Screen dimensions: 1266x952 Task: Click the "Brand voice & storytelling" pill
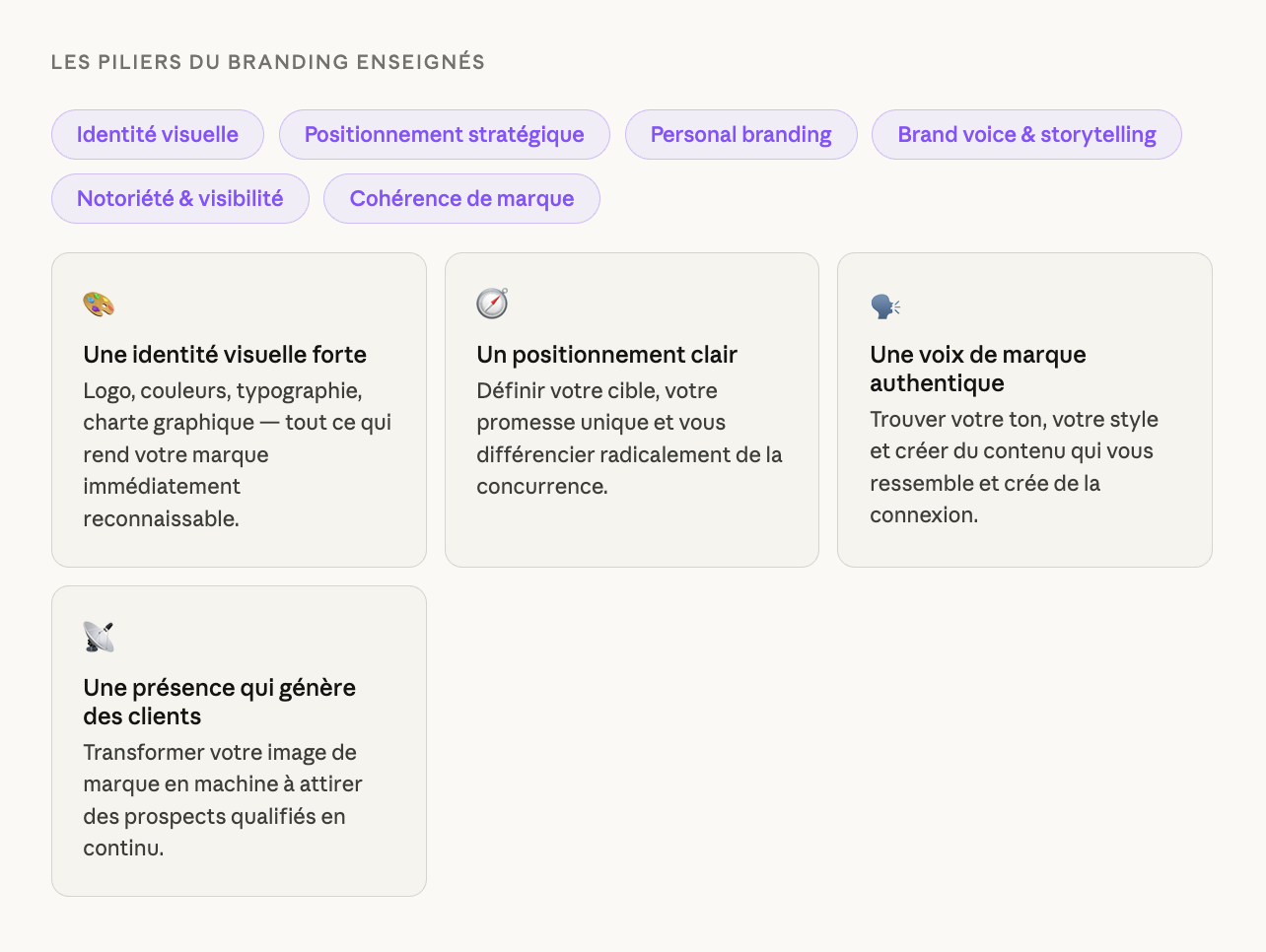pos(1026,135)
